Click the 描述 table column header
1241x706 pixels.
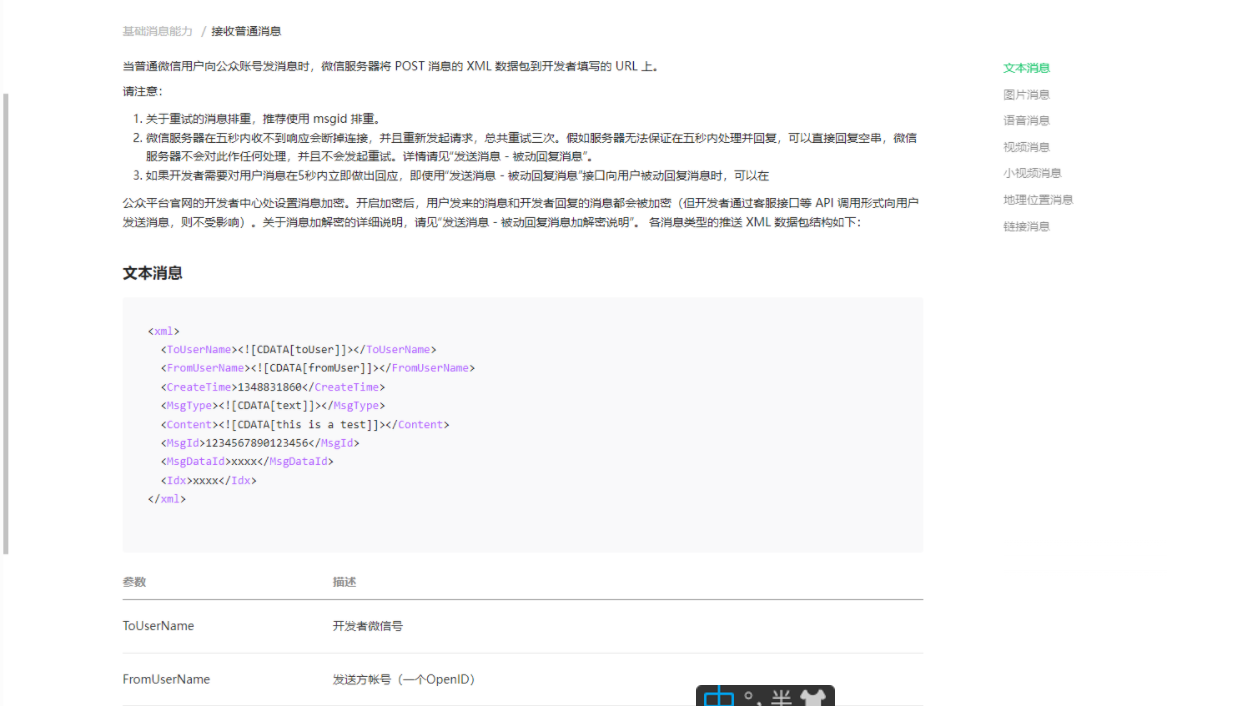click(344, 581)
